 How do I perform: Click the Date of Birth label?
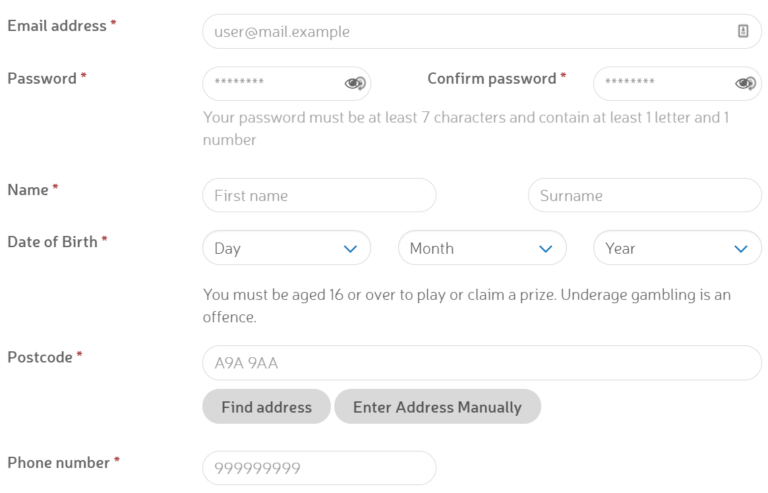[52, 242]
